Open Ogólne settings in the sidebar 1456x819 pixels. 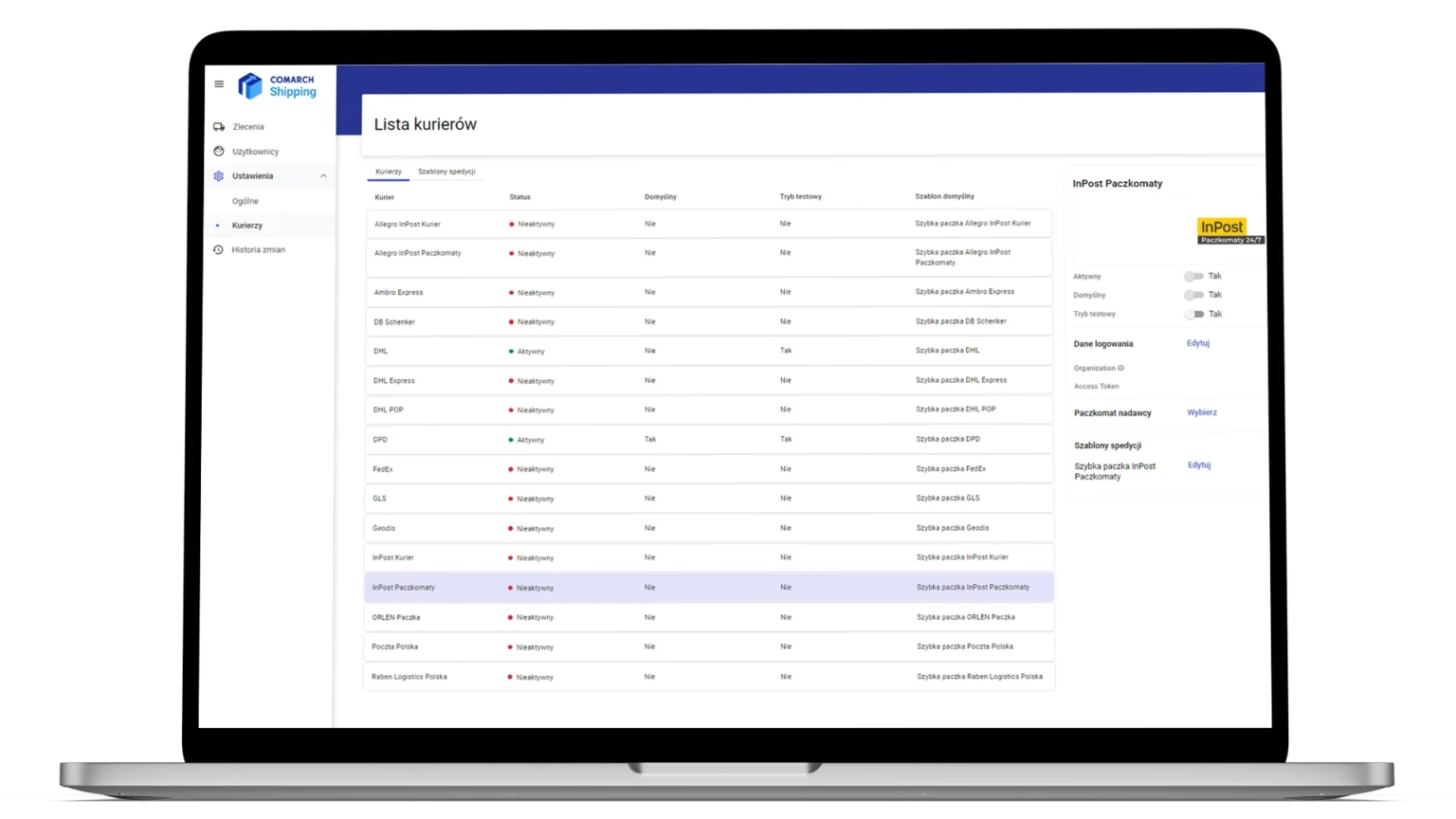pos(246,201)
